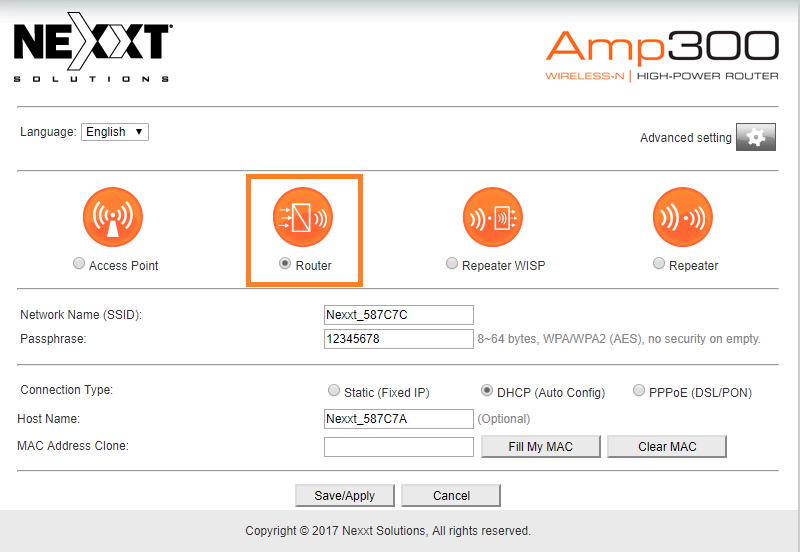
Task: Click the 'Network Name (SSID):' label
Action: tap(81, 315)
